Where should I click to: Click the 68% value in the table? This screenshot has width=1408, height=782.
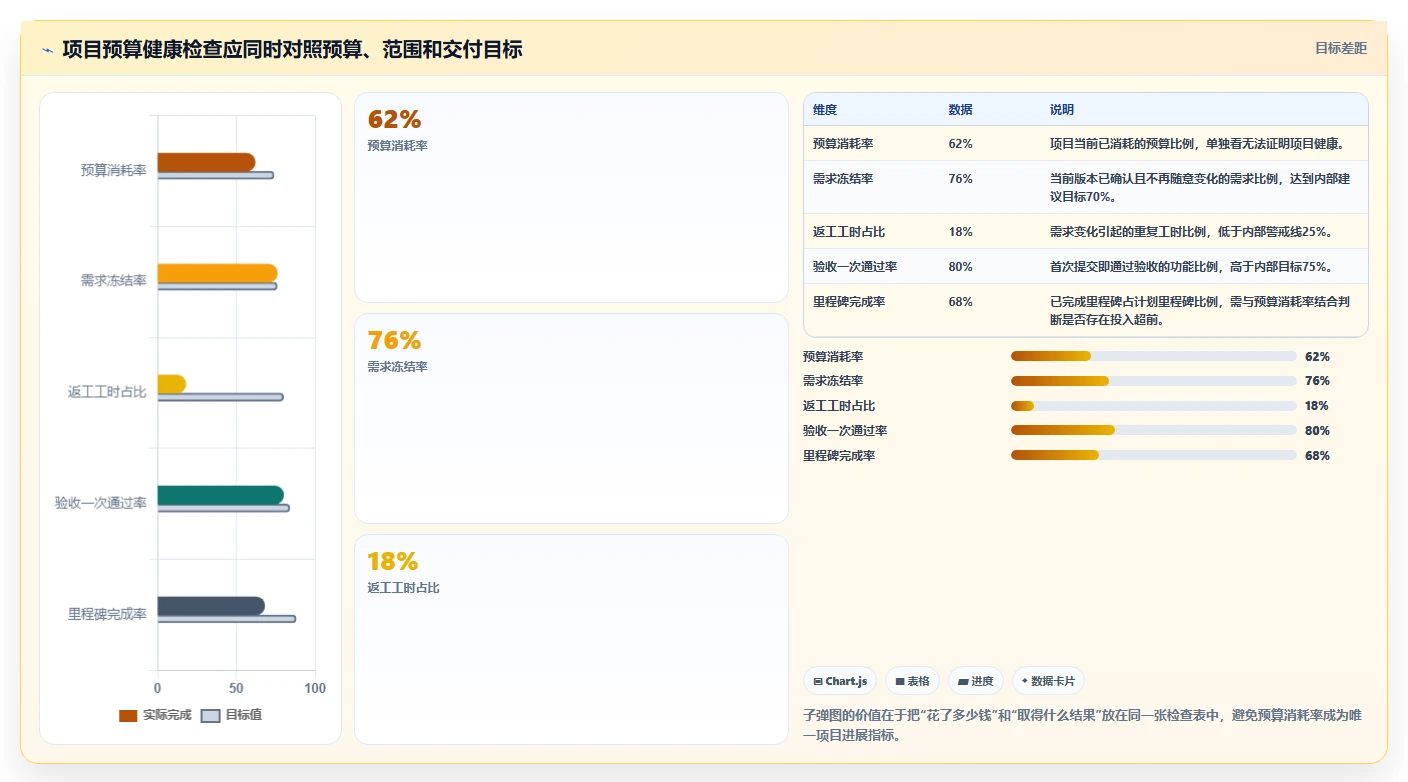click(960, 302)
